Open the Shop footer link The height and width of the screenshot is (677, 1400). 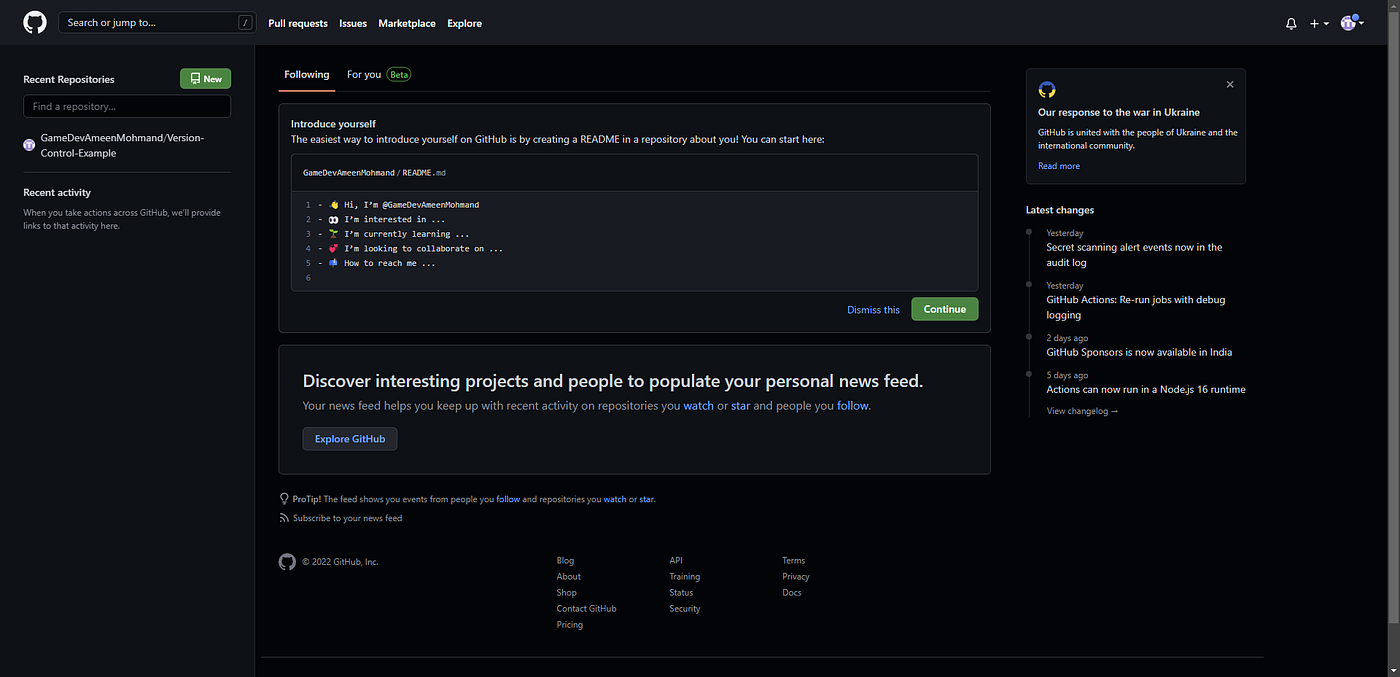[x=567, y=593]
